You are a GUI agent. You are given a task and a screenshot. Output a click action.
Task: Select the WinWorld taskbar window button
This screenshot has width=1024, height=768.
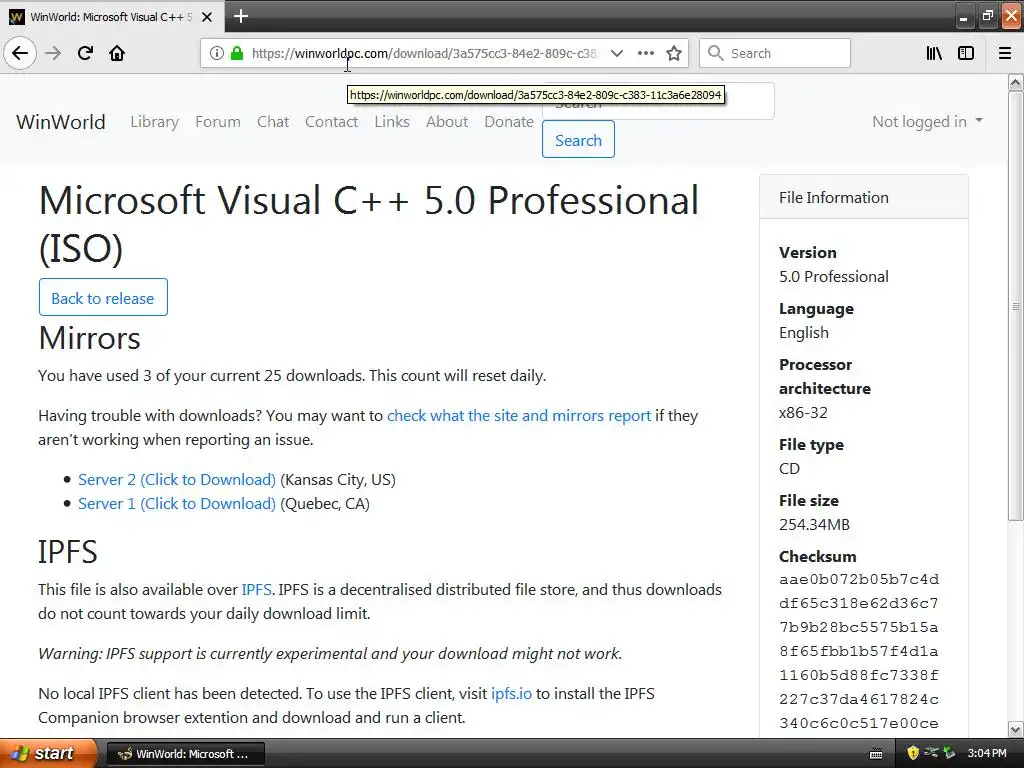tap(185, 754)
